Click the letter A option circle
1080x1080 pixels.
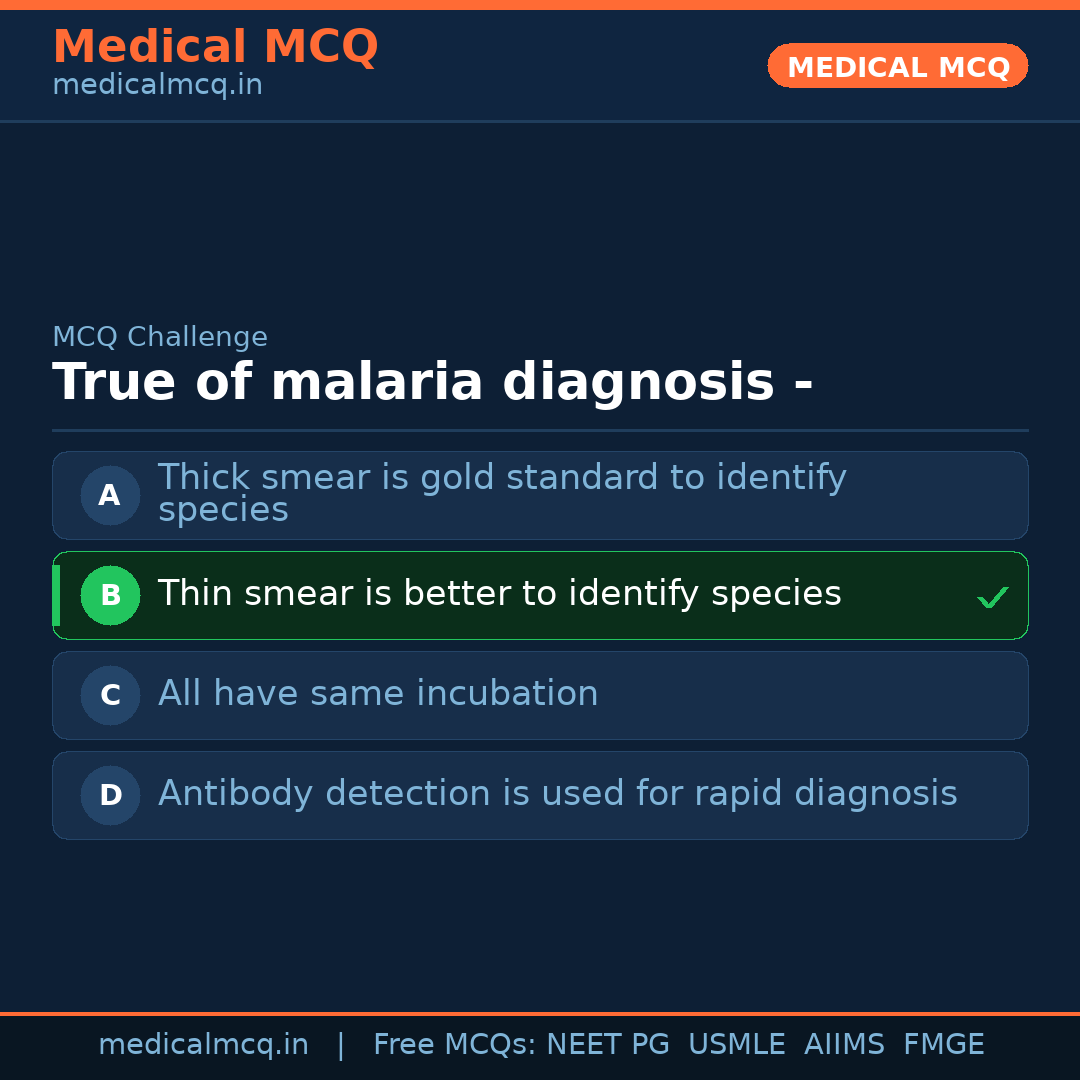coord(110,495)
